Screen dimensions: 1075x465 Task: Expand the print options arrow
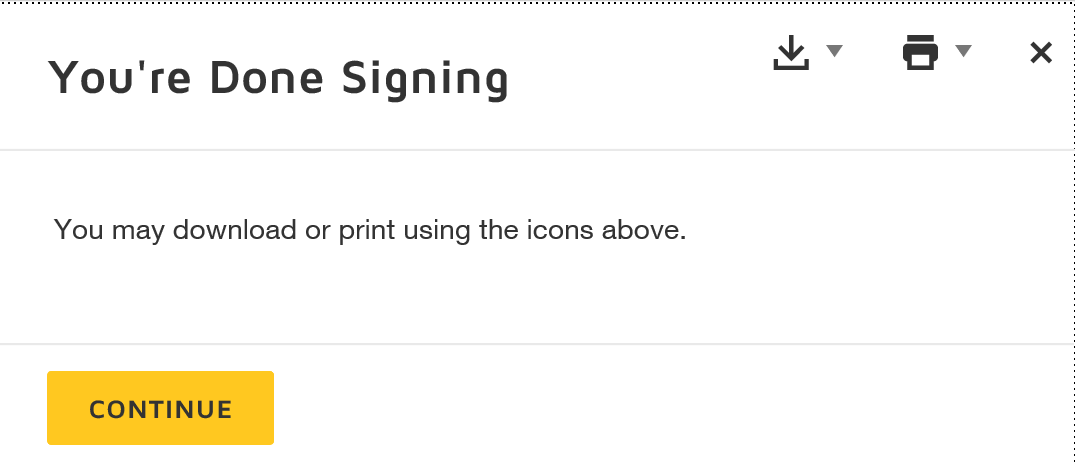click(963, 52)
